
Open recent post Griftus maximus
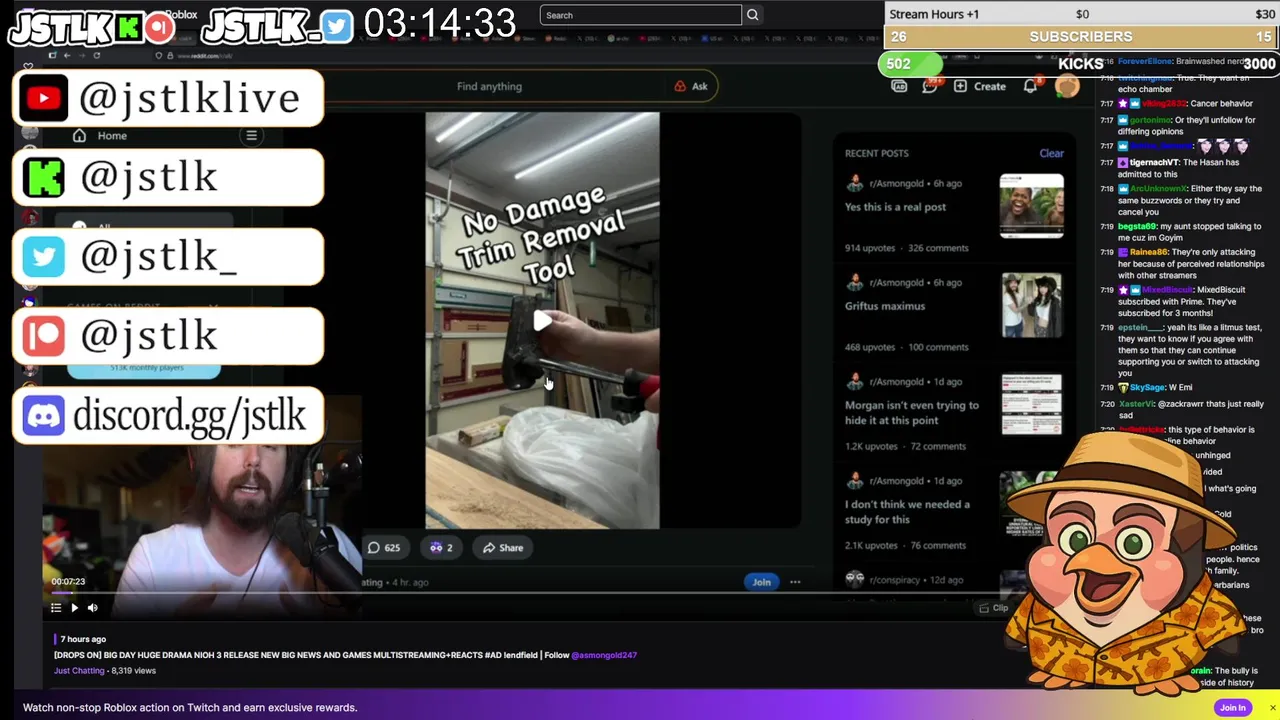coord(885,306)
